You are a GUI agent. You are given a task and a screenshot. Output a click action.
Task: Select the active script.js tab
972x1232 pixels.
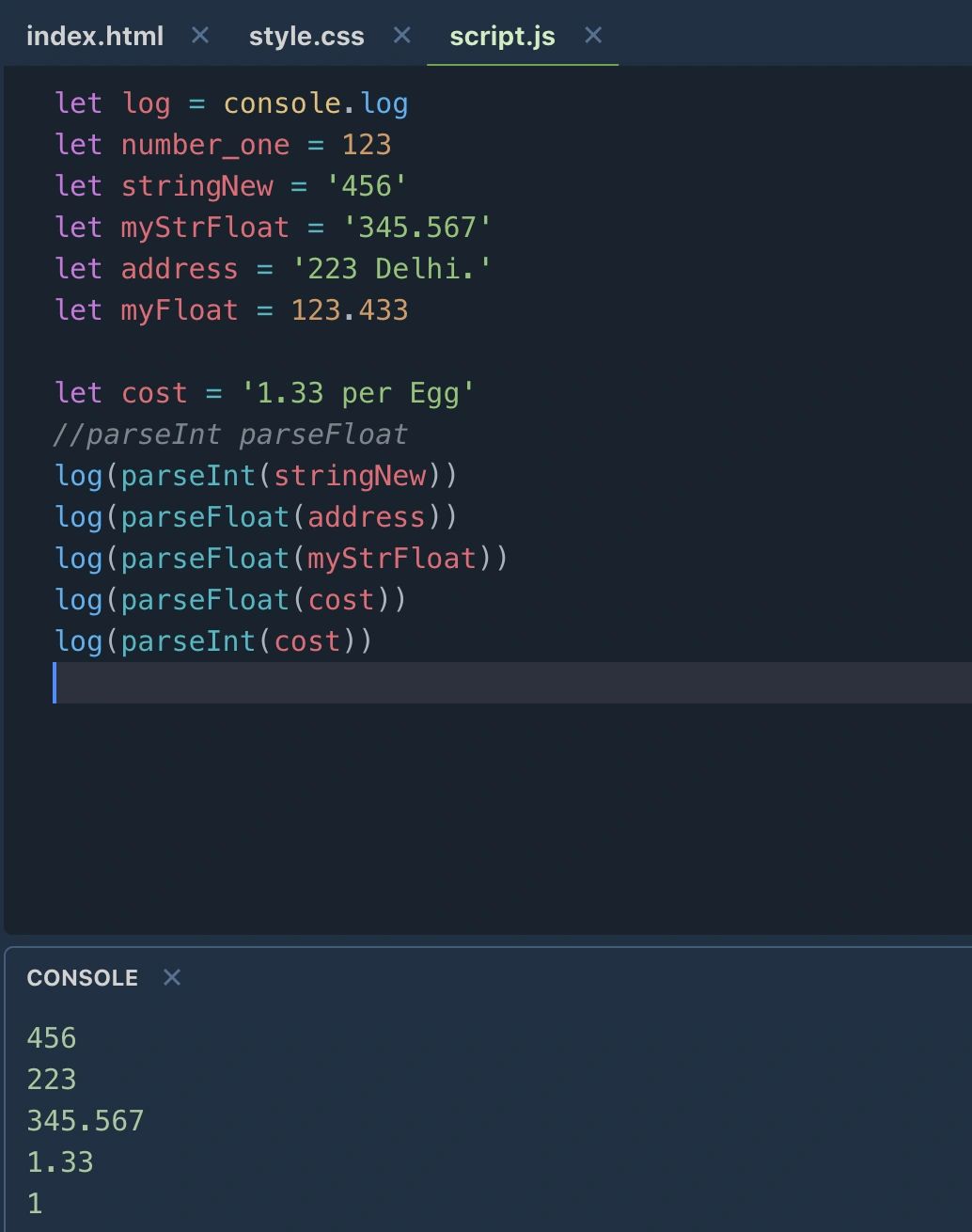[x=503, y=36]
